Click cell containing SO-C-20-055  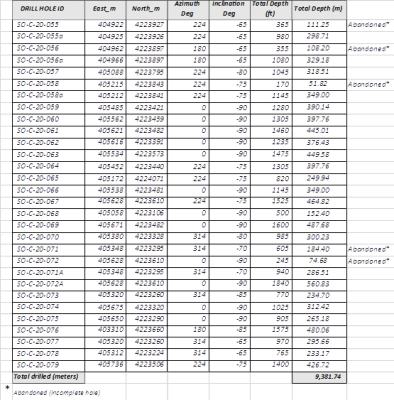click(49, 25)
